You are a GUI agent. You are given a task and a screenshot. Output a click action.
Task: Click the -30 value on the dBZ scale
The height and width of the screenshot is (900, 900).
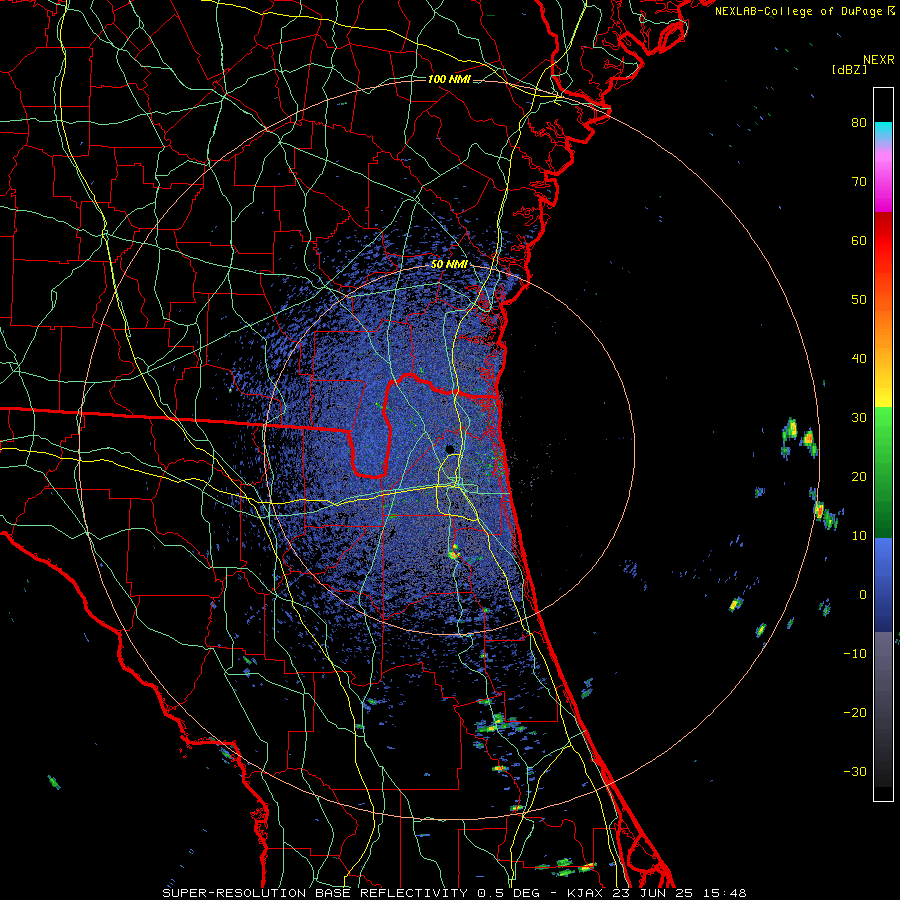coord(855,771)
